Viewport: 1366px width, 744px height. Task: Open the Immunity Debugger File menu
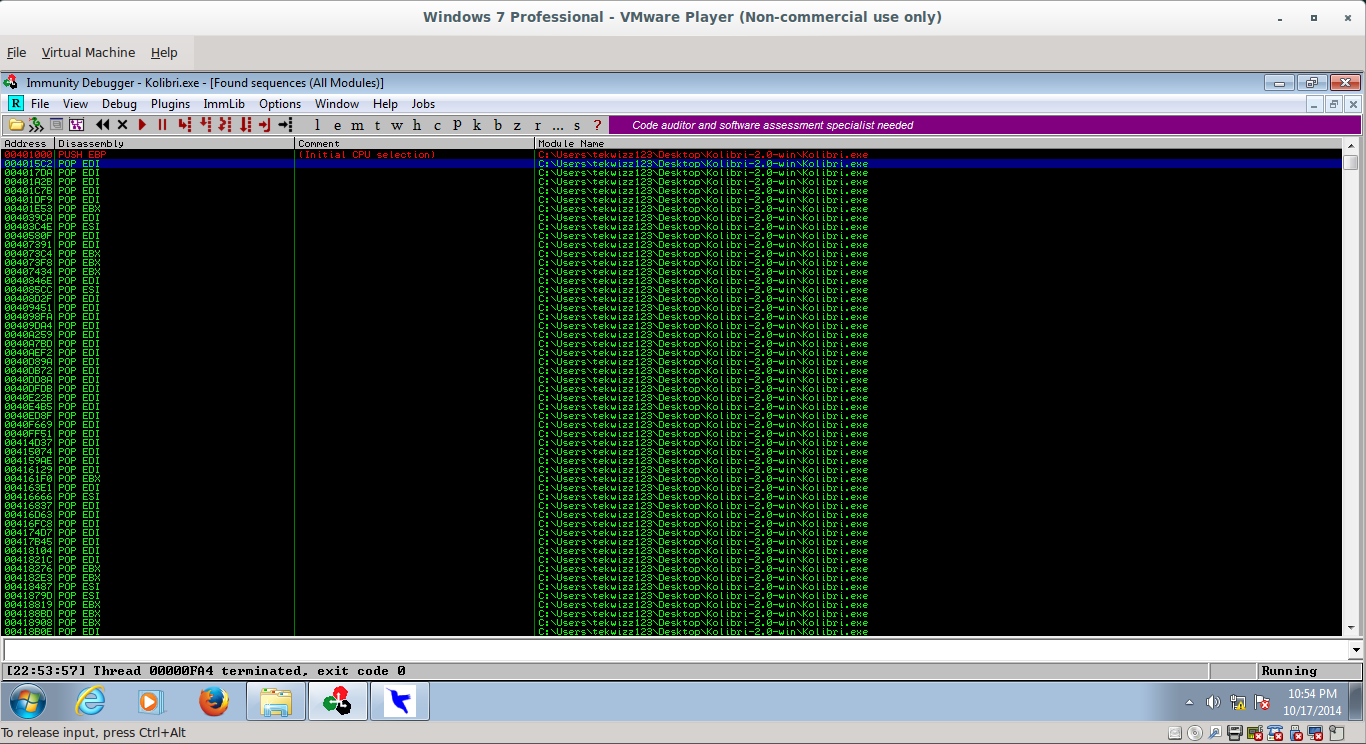(x=40, y=104)
